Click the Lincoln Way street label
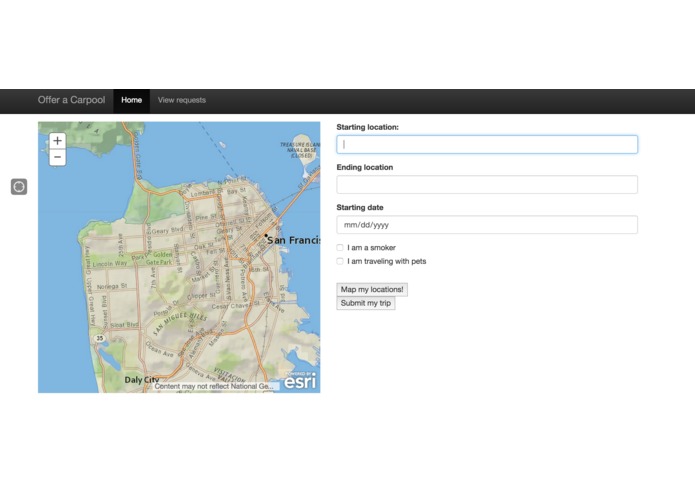Screen dimensions: 695x494 coord(110,264)
